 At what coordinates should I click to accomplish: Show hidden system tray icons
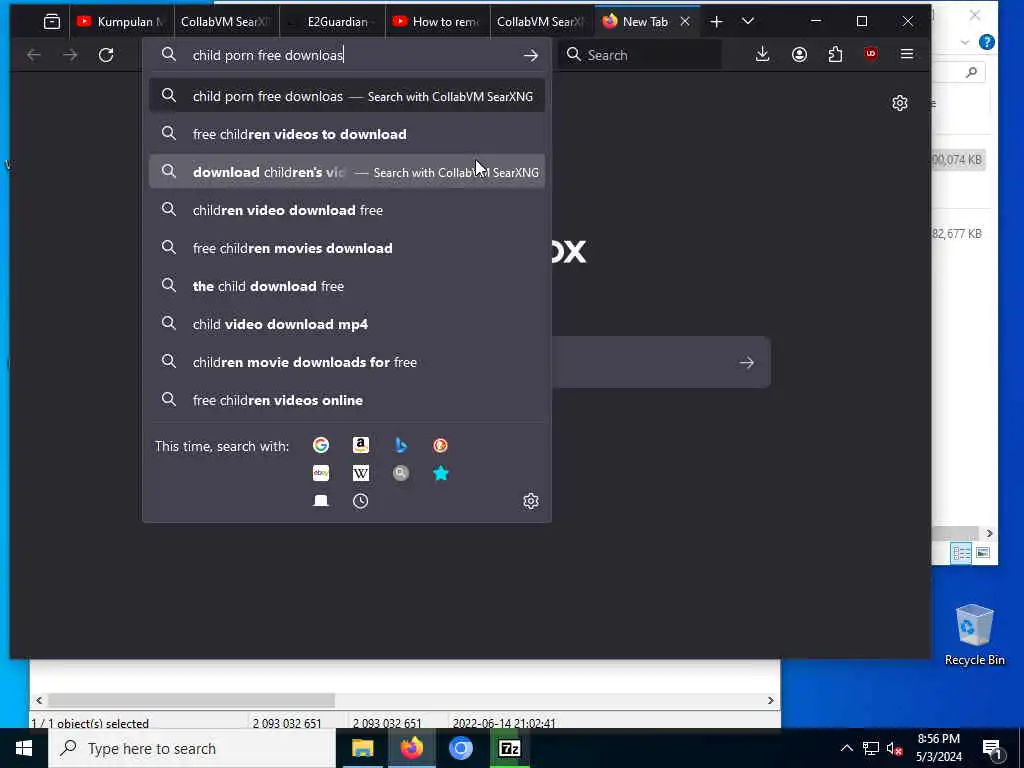[x=846, y=748]
